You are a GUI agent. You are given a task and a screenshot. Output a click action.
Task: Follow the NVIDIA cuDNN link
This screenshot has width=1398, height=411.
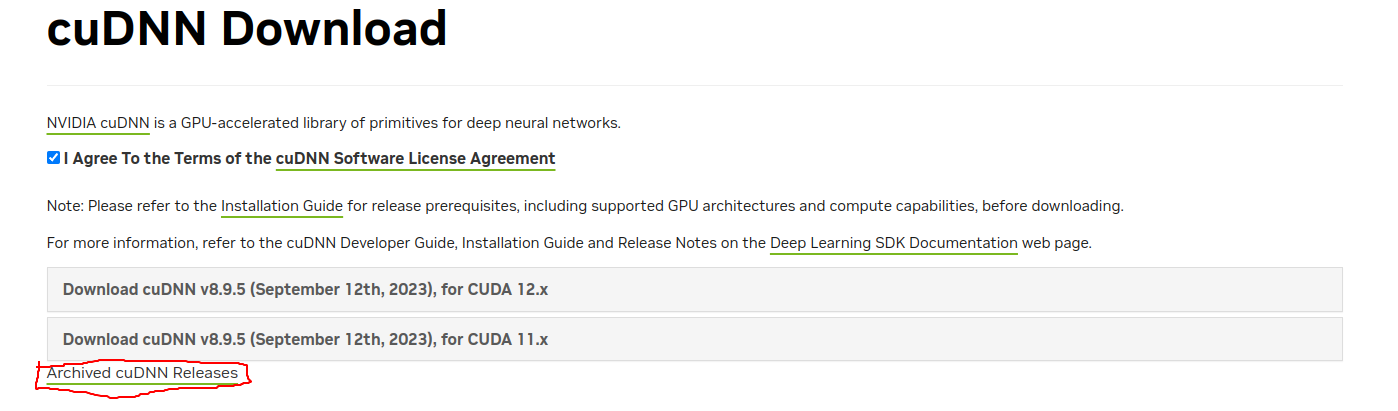coord(98,123)
